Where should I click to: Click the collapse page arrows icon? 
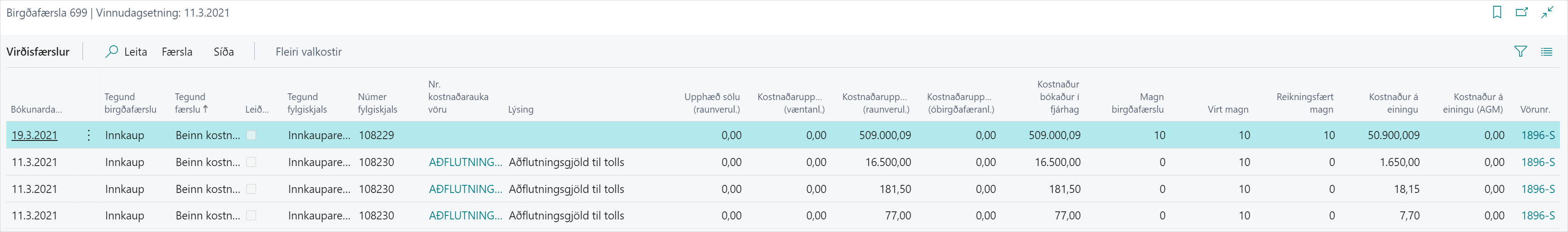coord(1547,12)
